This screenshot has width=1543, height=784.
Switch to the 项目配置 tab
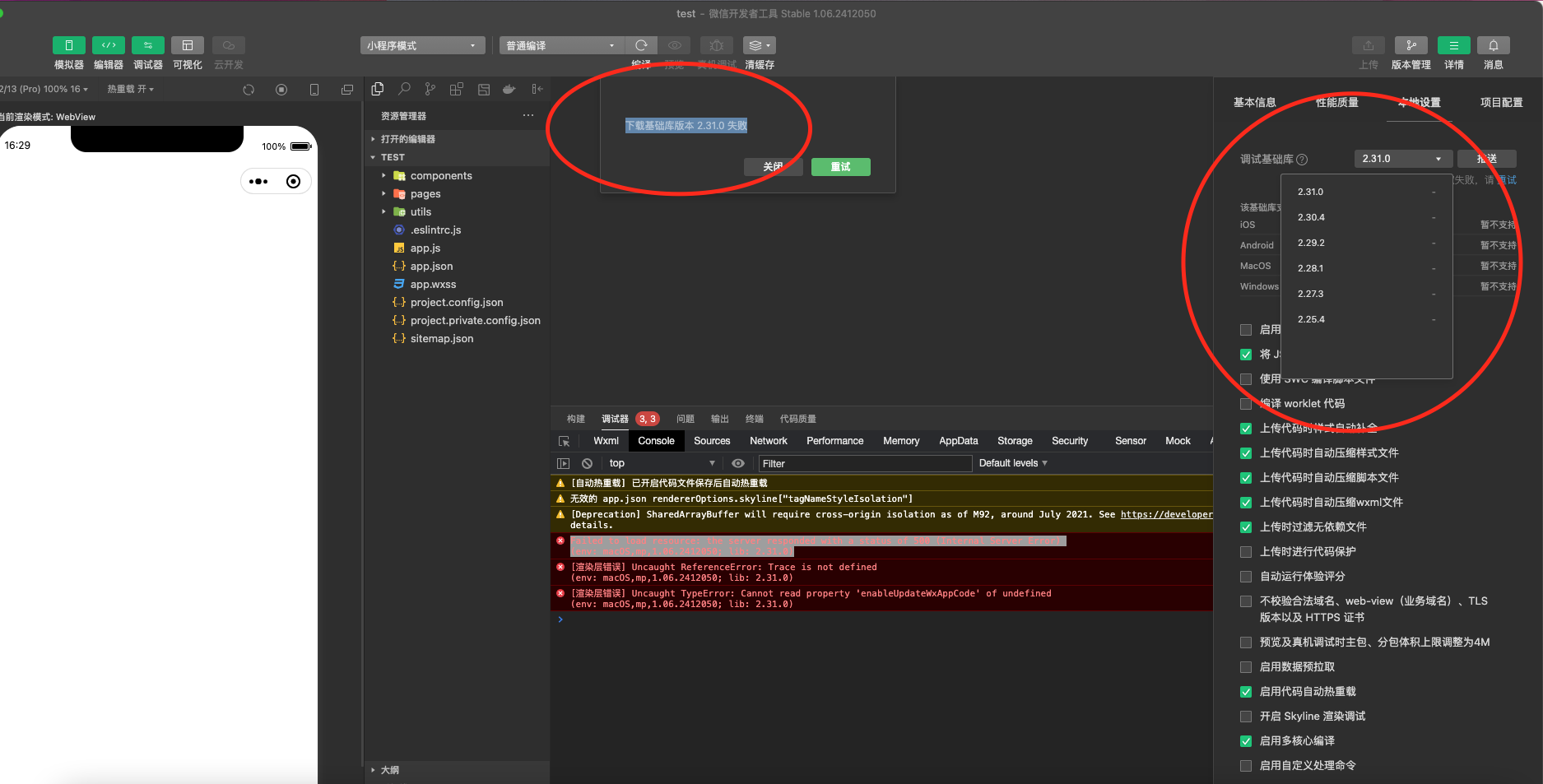point(1502,103)
